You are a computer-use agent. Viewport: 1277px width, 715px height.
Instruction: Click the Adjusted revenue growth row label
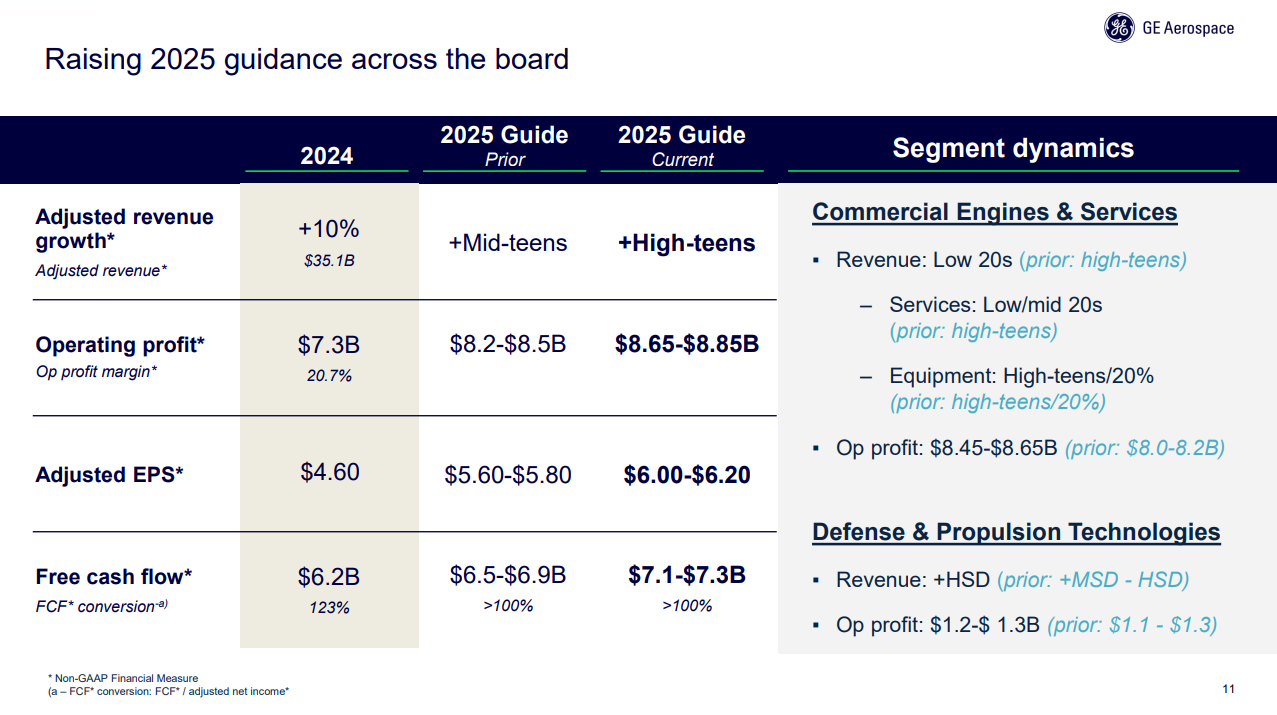[x=124, y=229]
